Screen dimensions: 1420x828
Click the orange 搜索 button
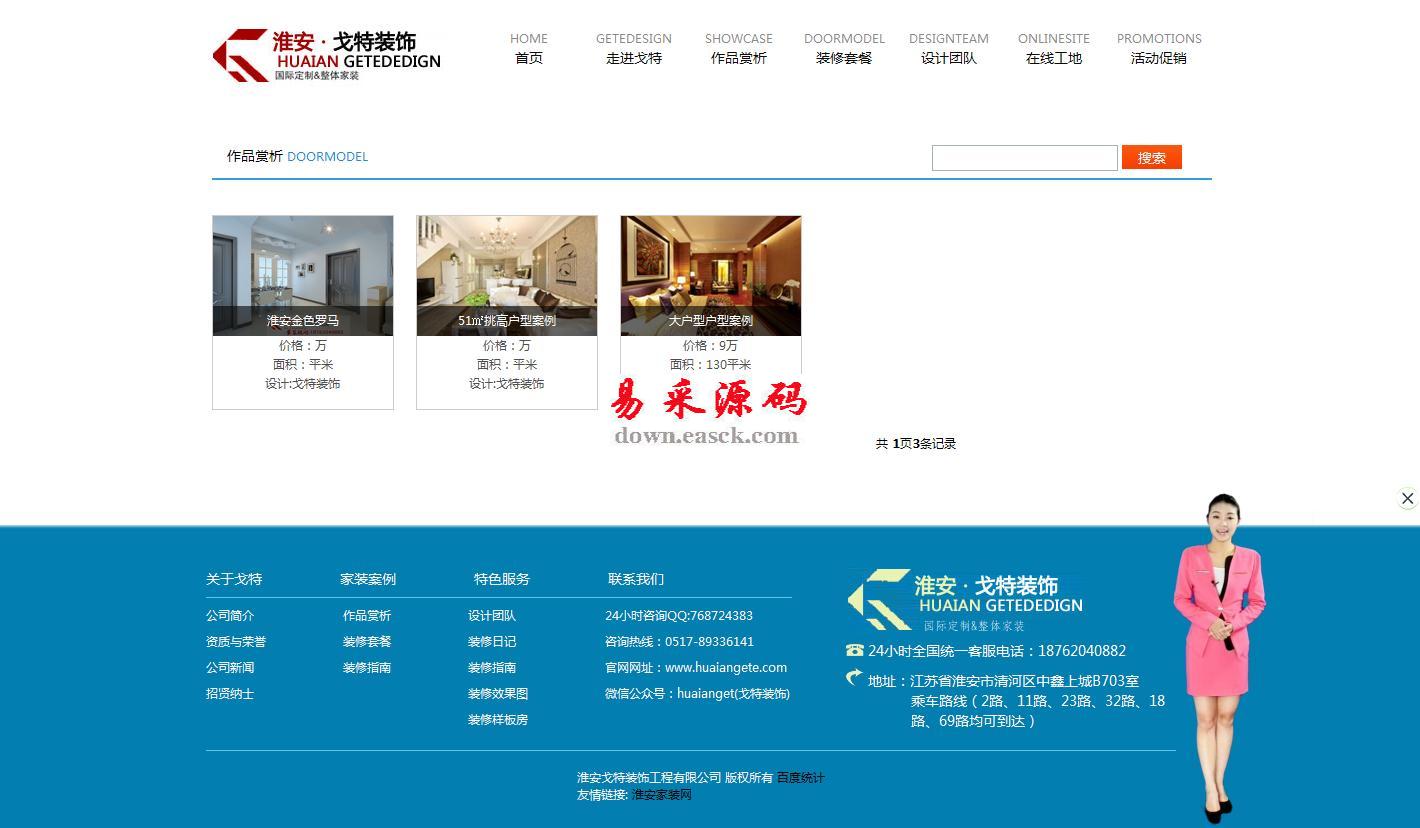(x=1152, y=157)
